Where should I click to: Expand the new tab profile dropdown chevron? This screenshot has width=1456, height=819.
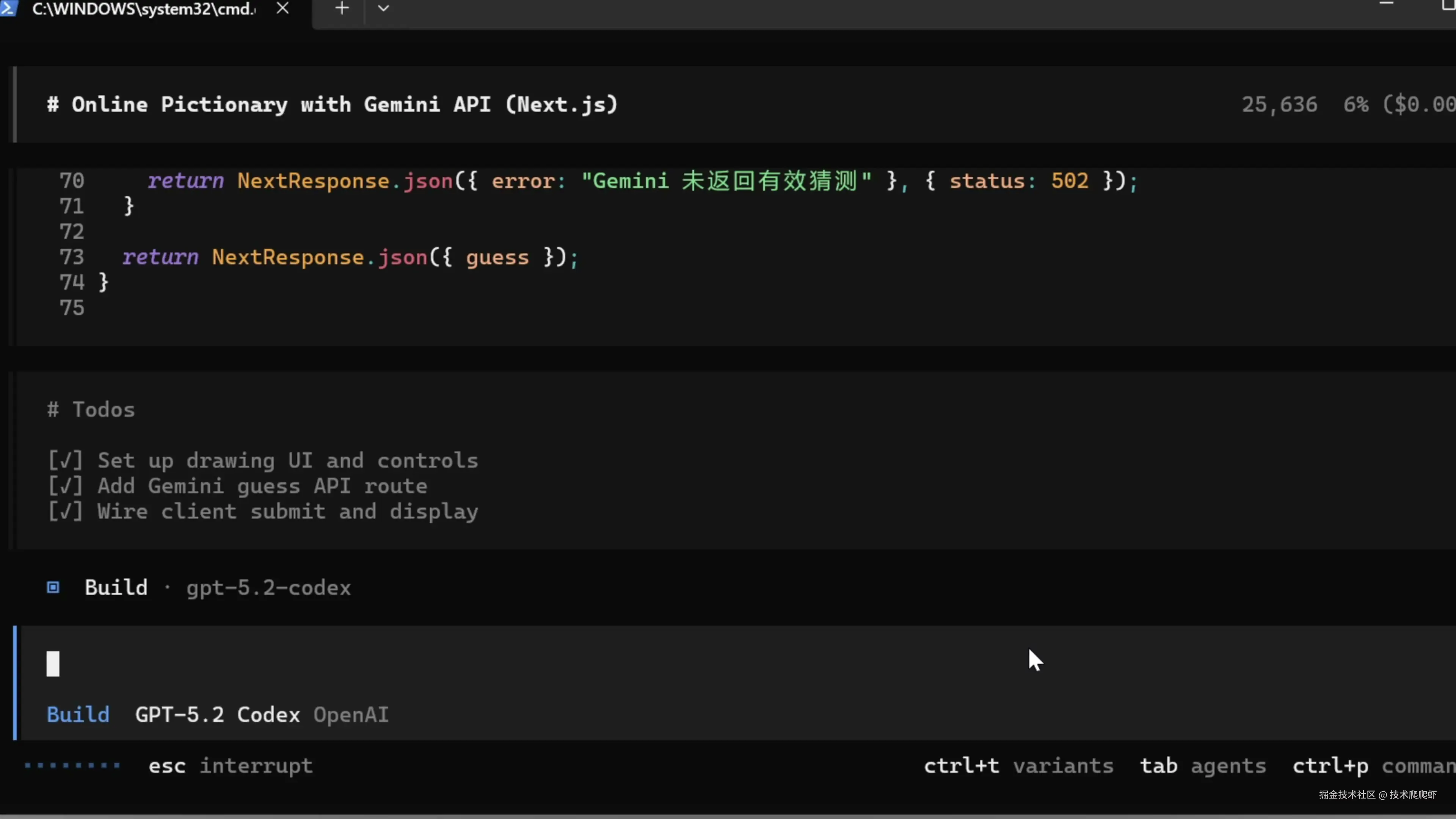(383, 8)
